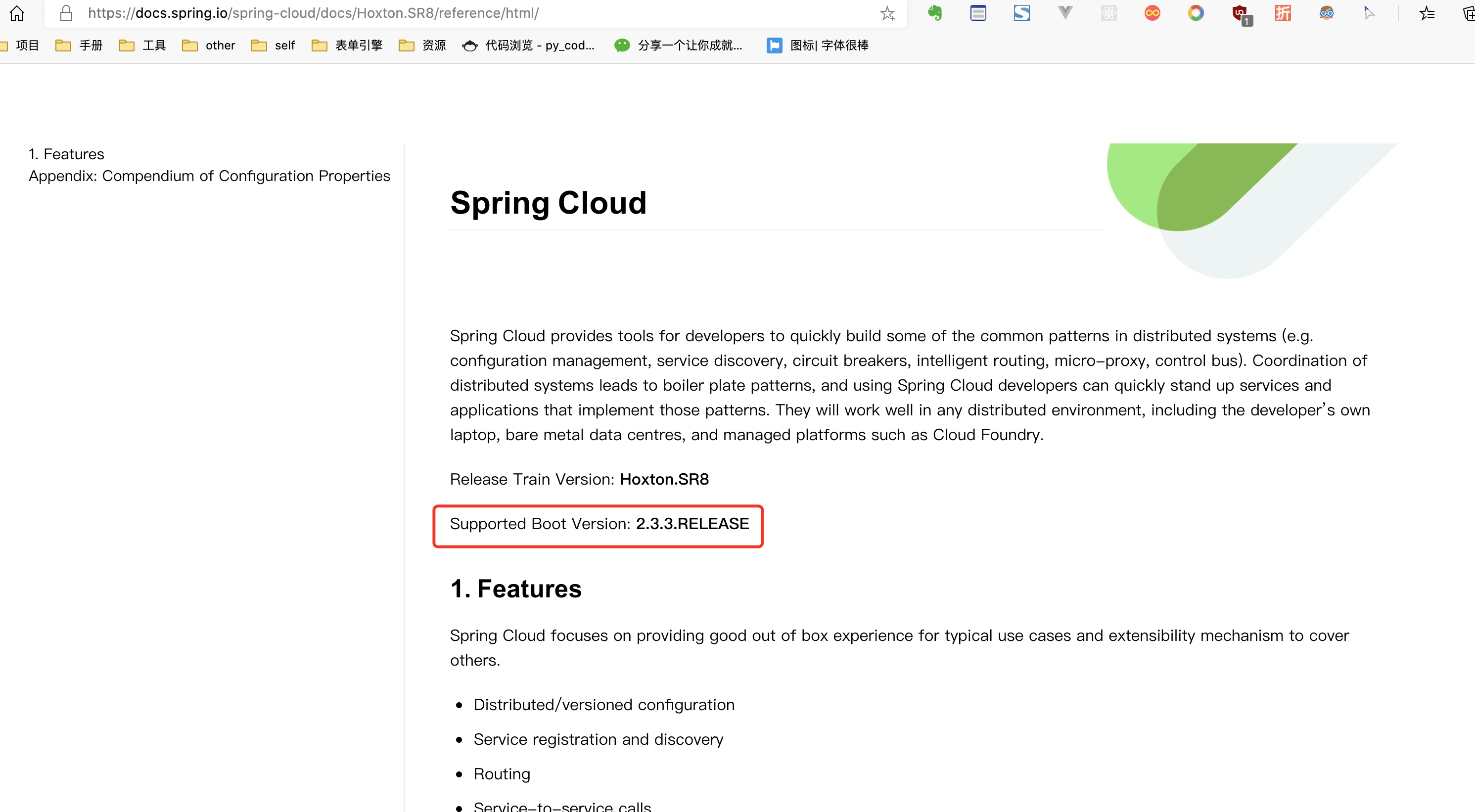Open the favorites list icon

coord(1427,13)
